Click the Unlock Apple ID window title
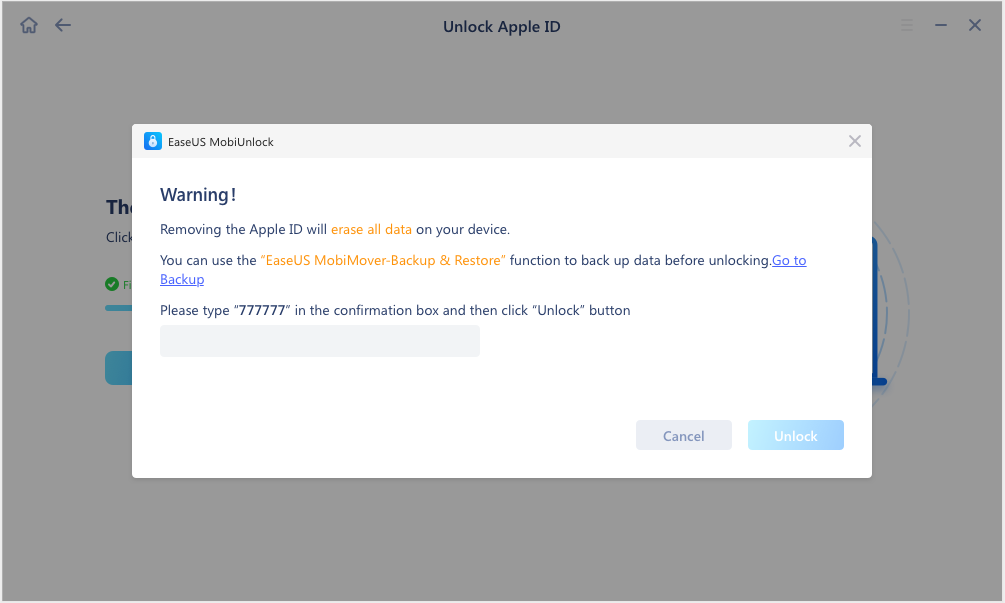 click(x=502, y=27)
